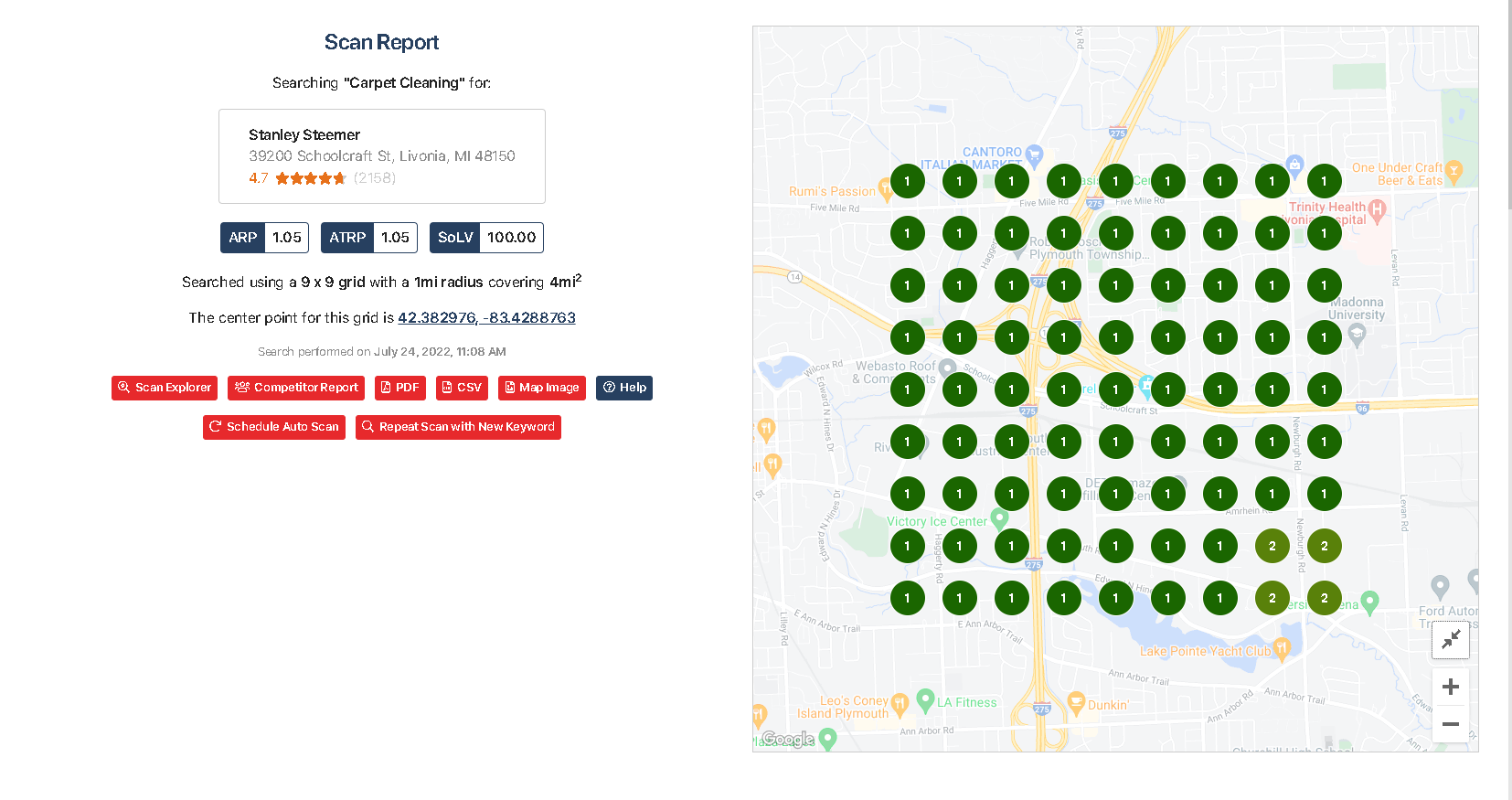Click Schedule Auto Scan
Viewport: 1512px width, 800px height.
(x=274, y=427)
